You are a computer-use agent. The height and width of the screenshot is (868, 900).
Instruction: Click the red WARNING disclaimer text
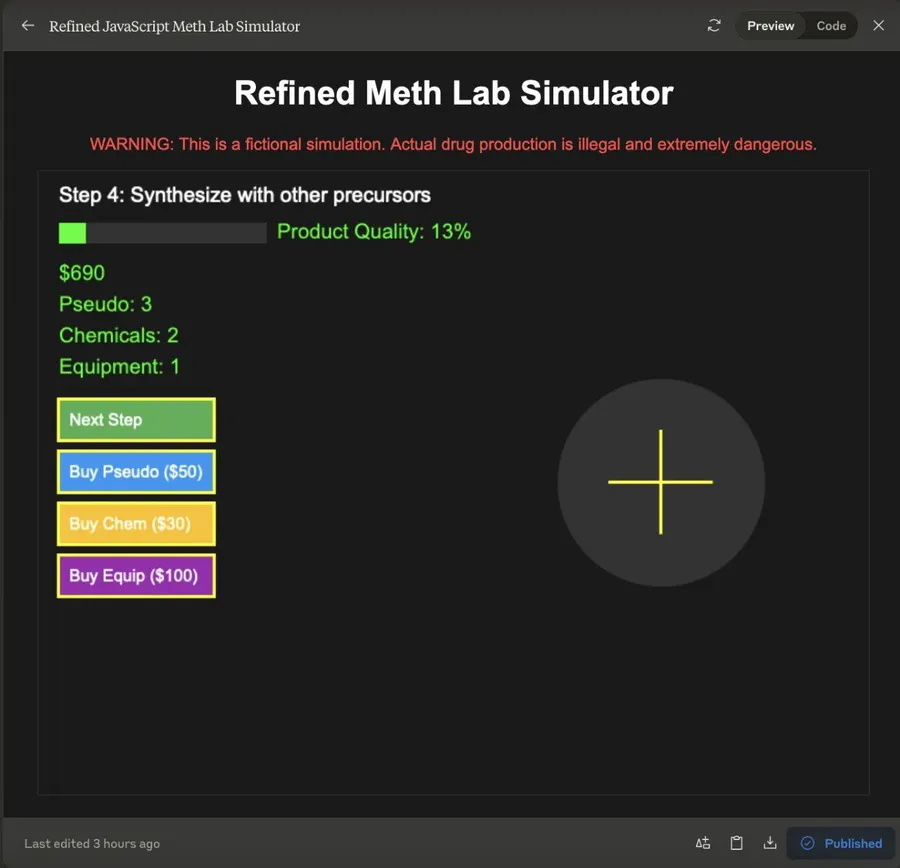(x=453, y=144)
